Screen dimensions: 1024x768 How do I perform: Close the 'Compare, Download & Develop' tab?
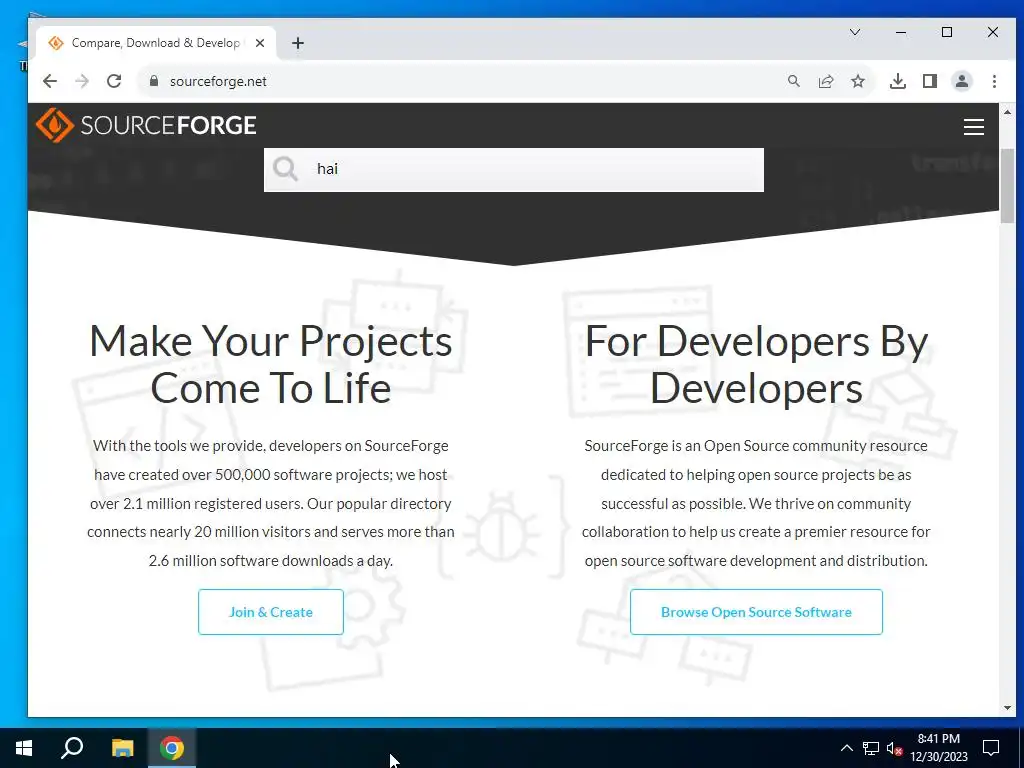pyautogui.click(x=260, y=43)
